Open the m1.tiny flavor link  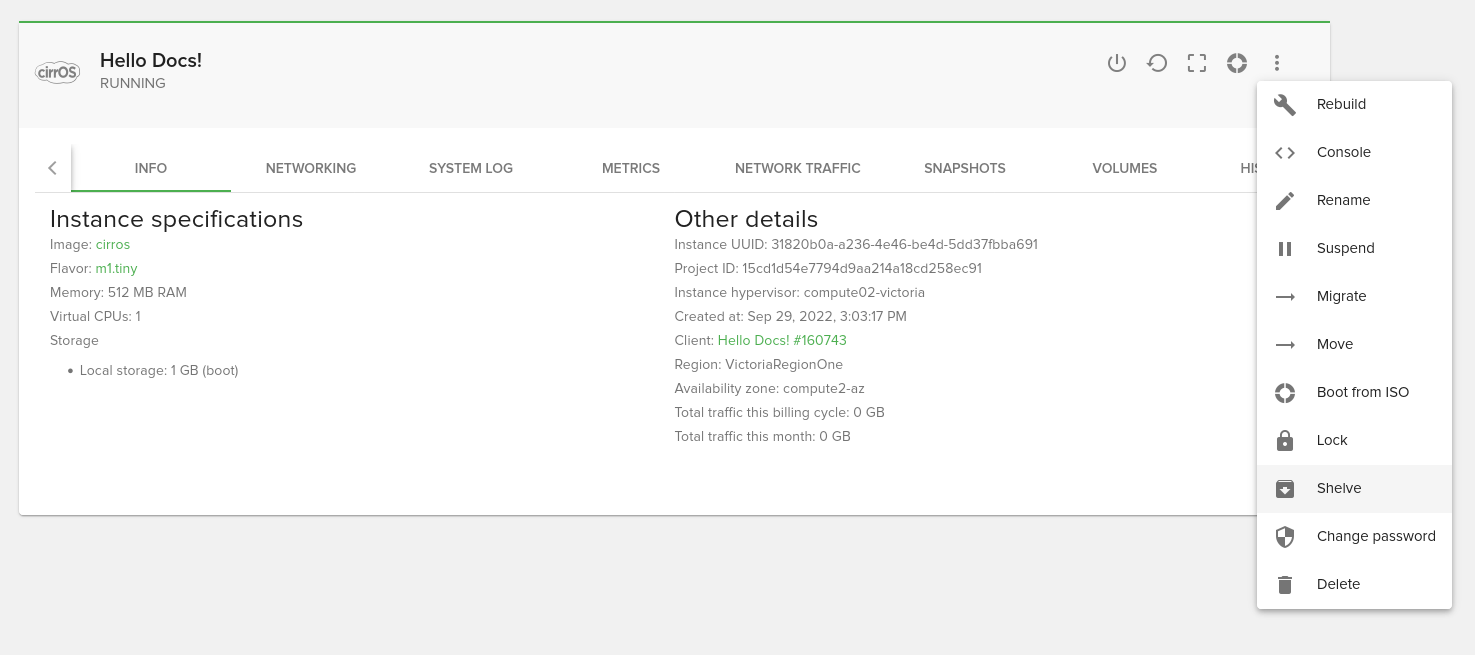coord(116,268)
